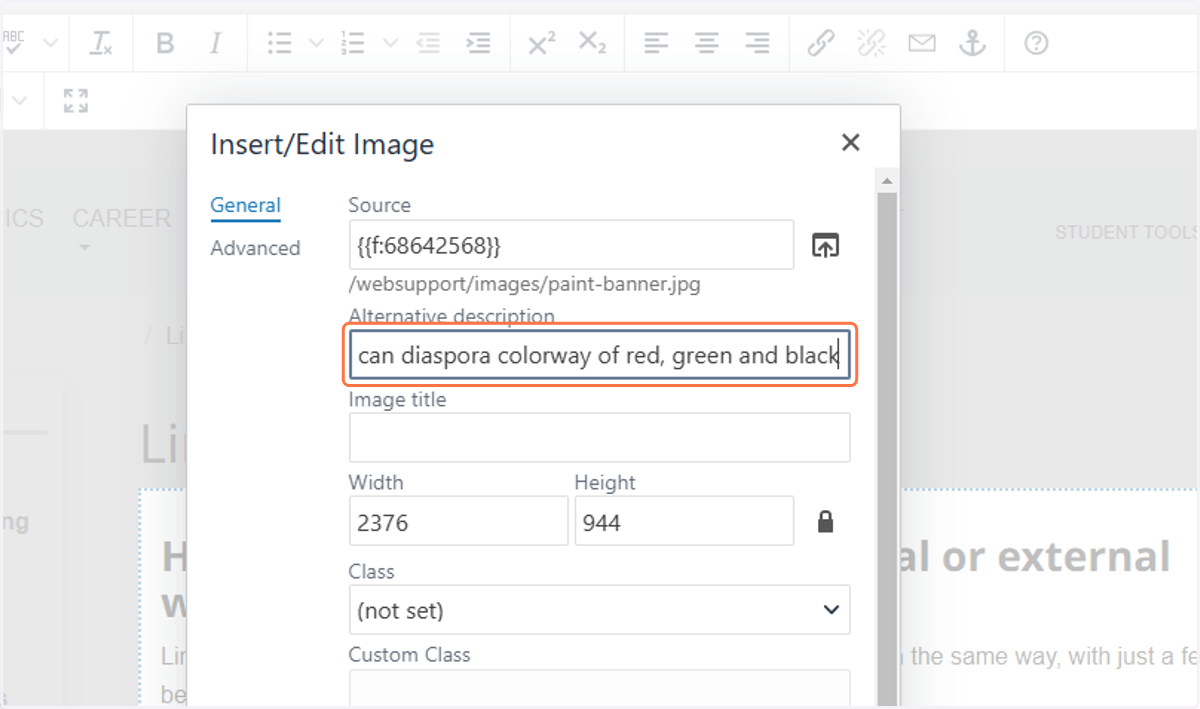Toggle fullscreen editor mode
The height and width of the screenshot is (709, 1200).
click(76, 100)
